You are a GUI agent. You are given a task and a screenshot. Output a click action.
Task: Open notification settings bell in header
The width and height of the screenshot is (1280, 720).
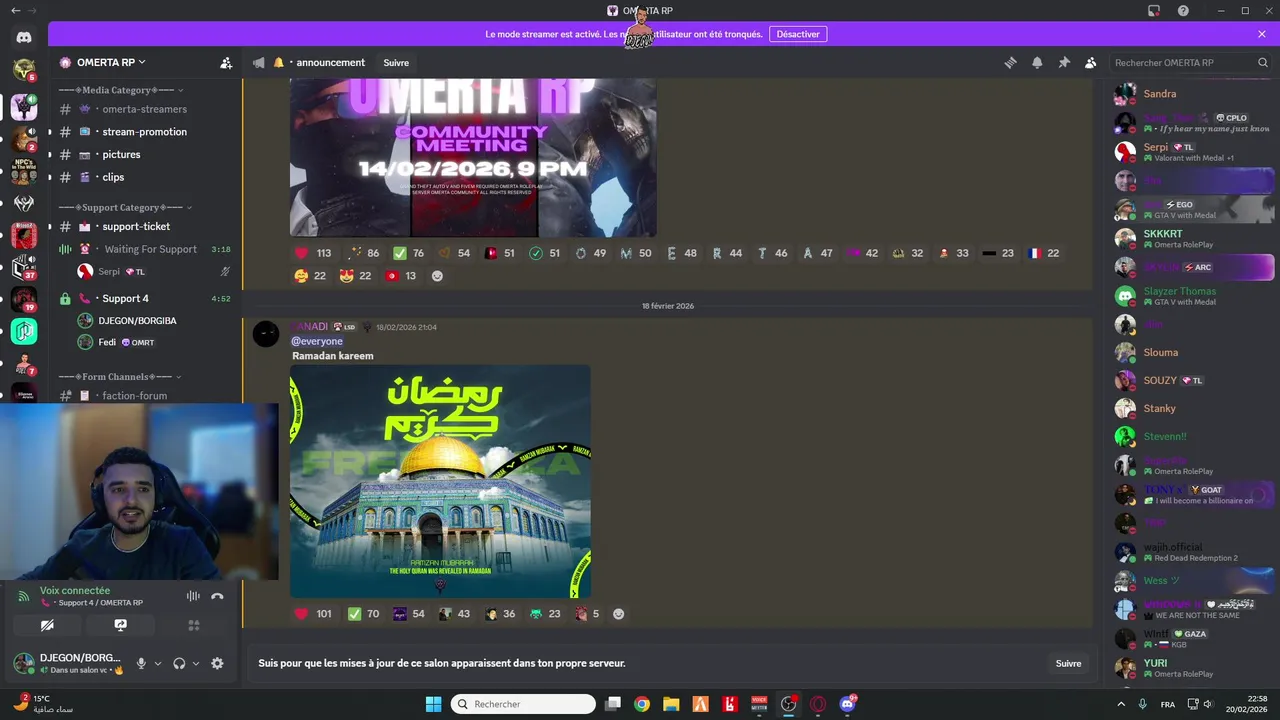[x=1037, y=62]
